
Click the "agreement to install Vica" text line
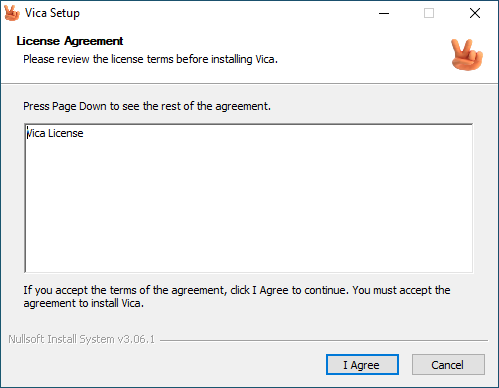coord(83,303)
